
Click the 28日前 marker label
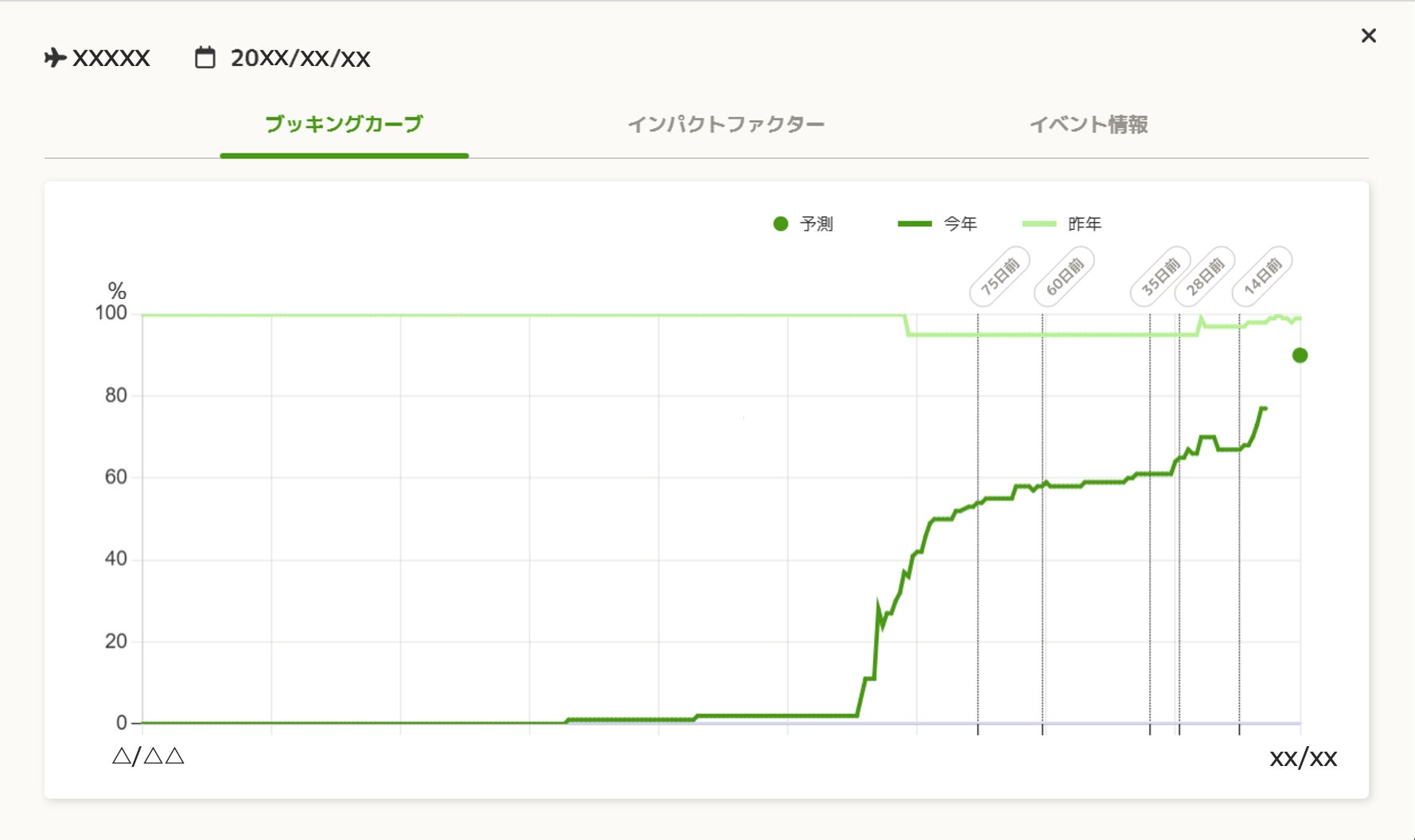tap(1205, 277)
